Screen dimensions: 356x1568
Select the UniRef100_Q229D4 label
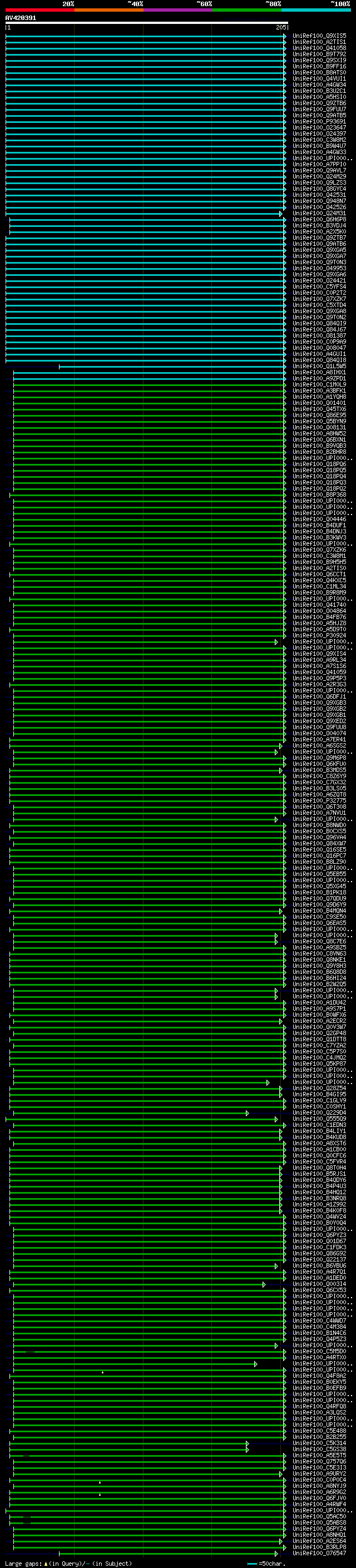coord(319,1114)
